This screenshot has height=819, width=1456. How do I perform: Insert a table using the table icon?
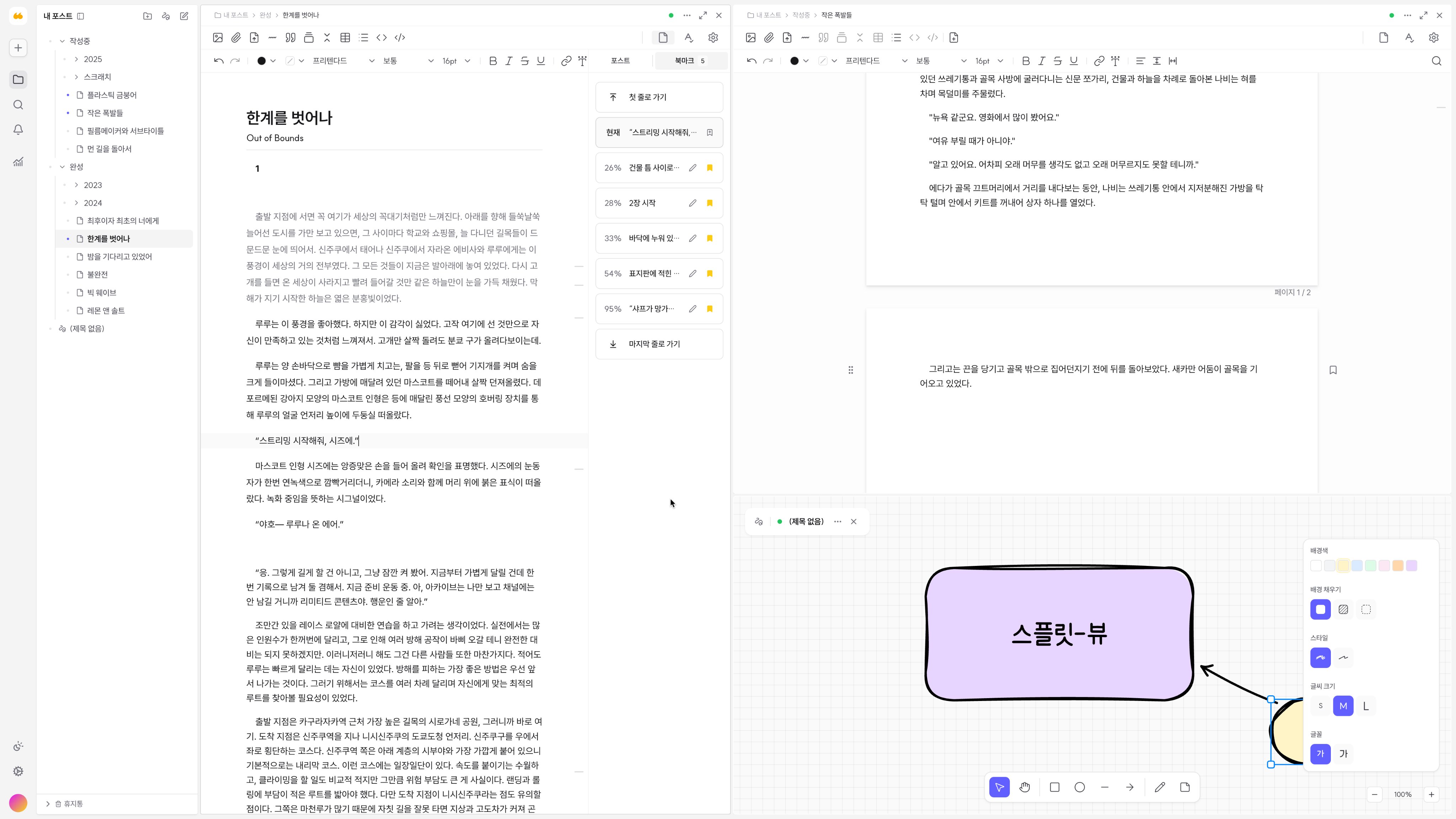pyautogui.click(x=346, y=37)
